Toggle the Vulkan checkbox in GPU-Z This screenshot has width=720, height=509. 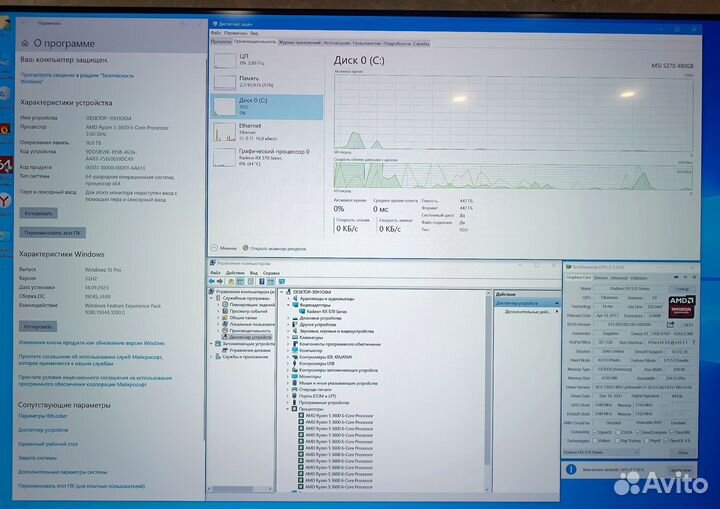tap(595, 441)
